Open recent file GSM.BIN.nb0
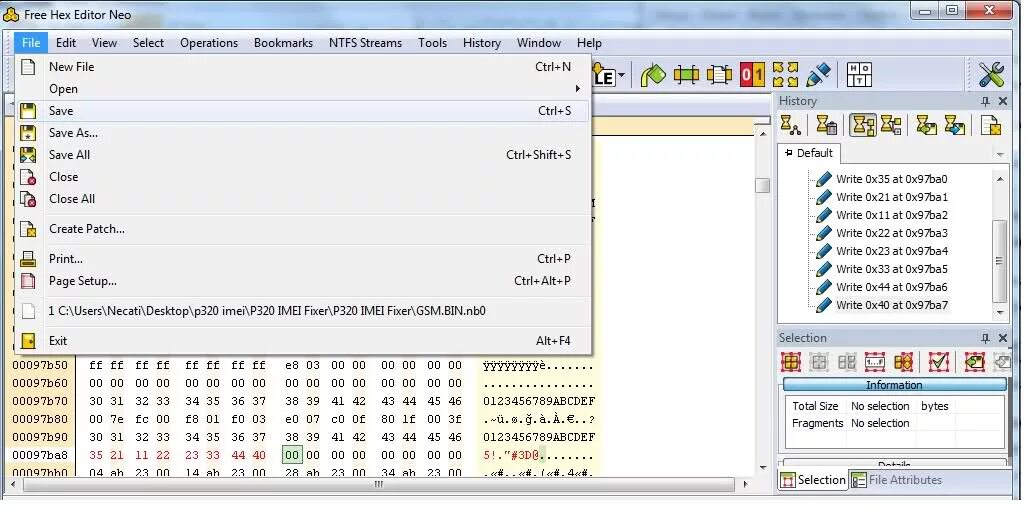 [x=303, y=311]
